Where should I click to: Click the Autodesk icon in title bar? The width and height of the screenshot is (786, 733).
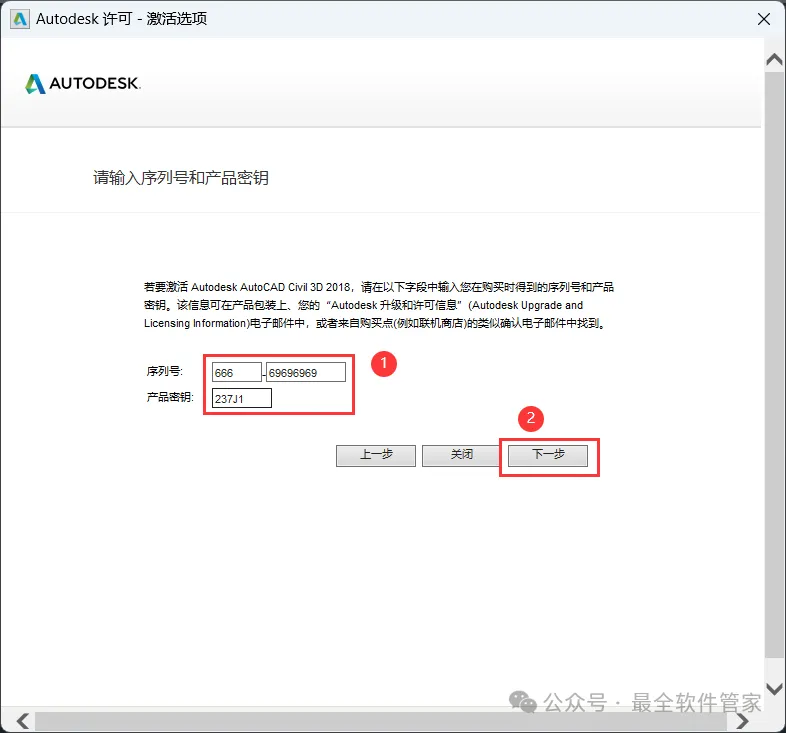click(x=20, y=19)
